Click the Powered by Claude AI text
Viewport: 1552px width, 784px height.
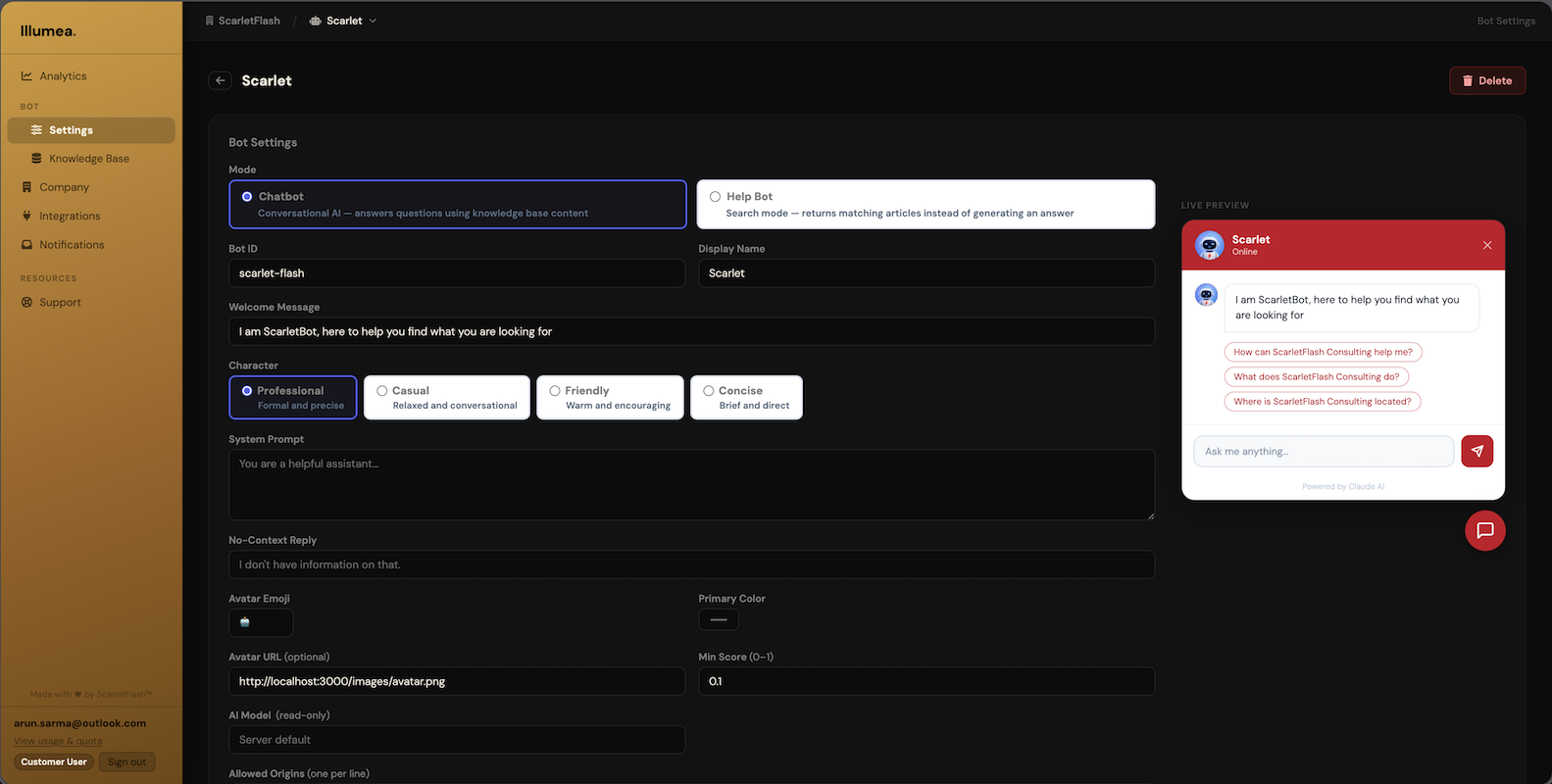pyautogui.click(x=1343, y=486)
